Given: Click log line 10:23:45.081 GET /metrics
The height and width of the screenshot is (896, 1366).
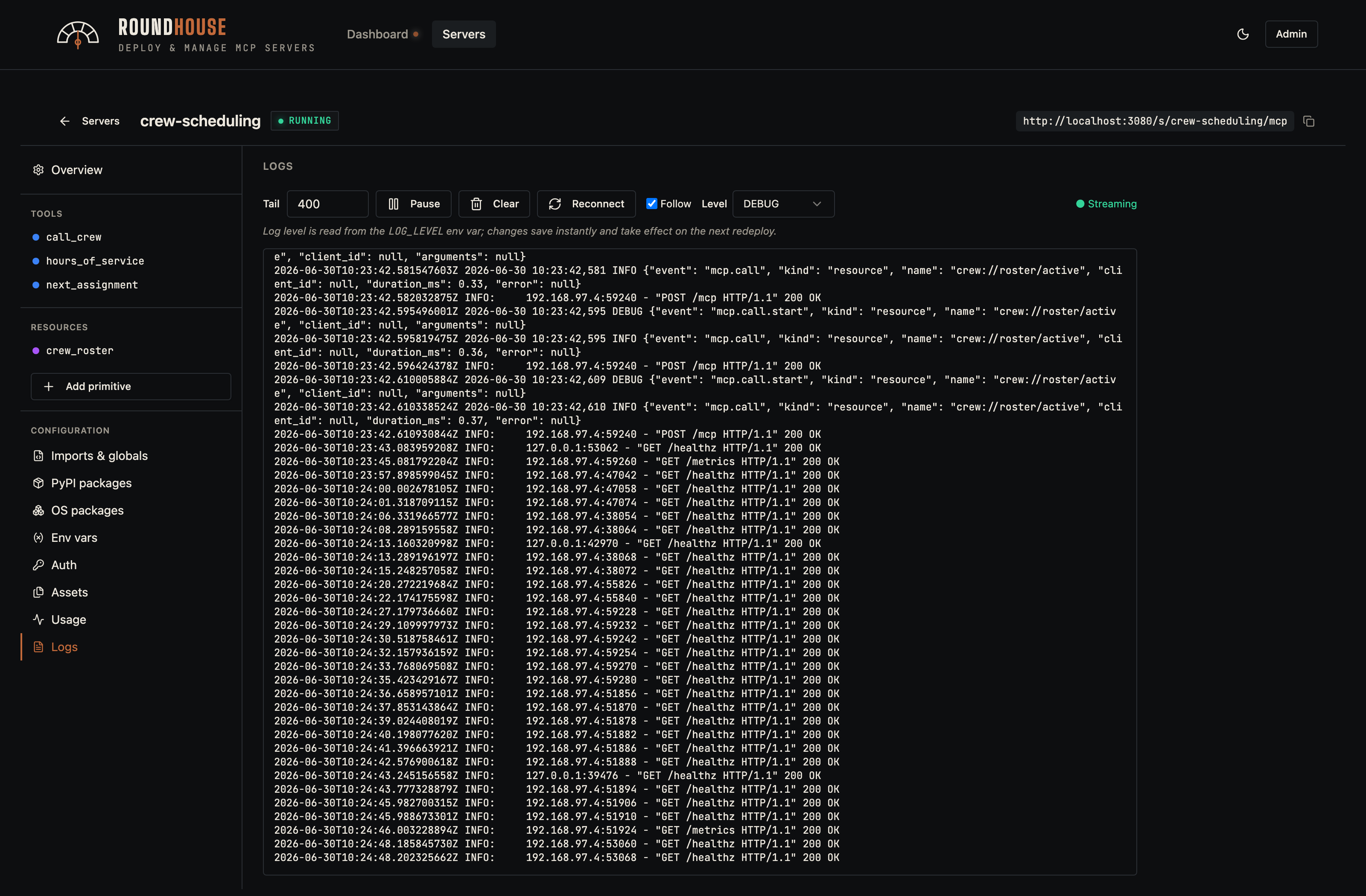Looking at the screenshot, I should [x=557, y=462].
